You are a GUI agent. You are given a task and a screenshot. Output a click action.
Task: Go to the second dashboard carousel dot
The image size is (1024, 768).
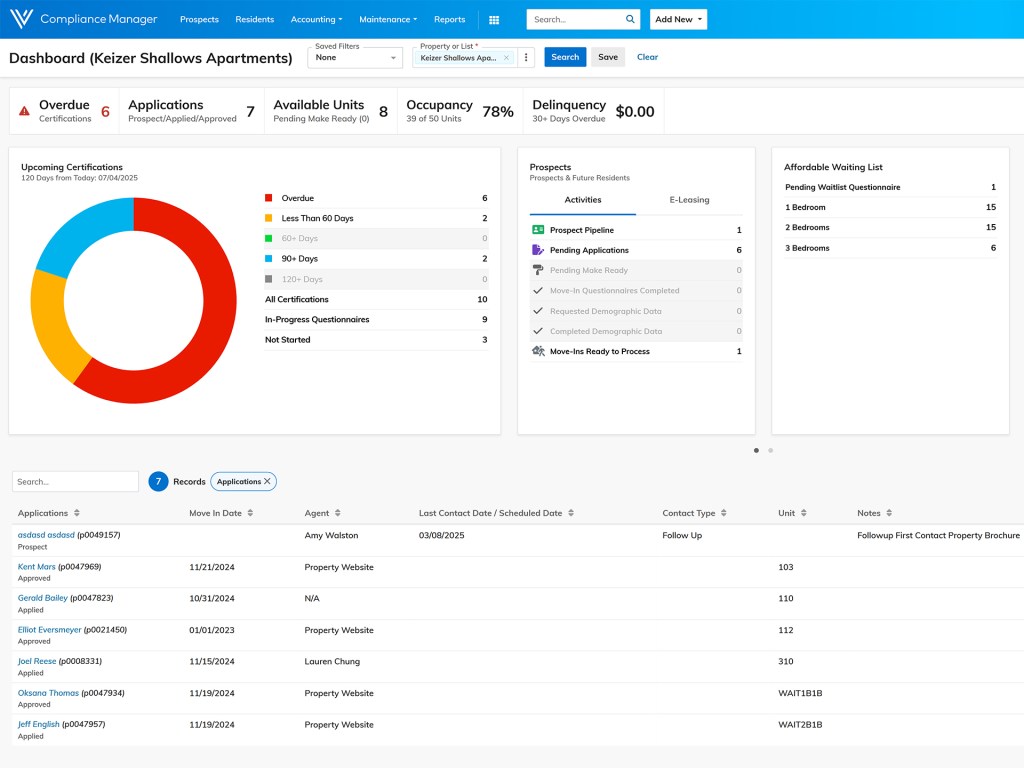[770, 450]
